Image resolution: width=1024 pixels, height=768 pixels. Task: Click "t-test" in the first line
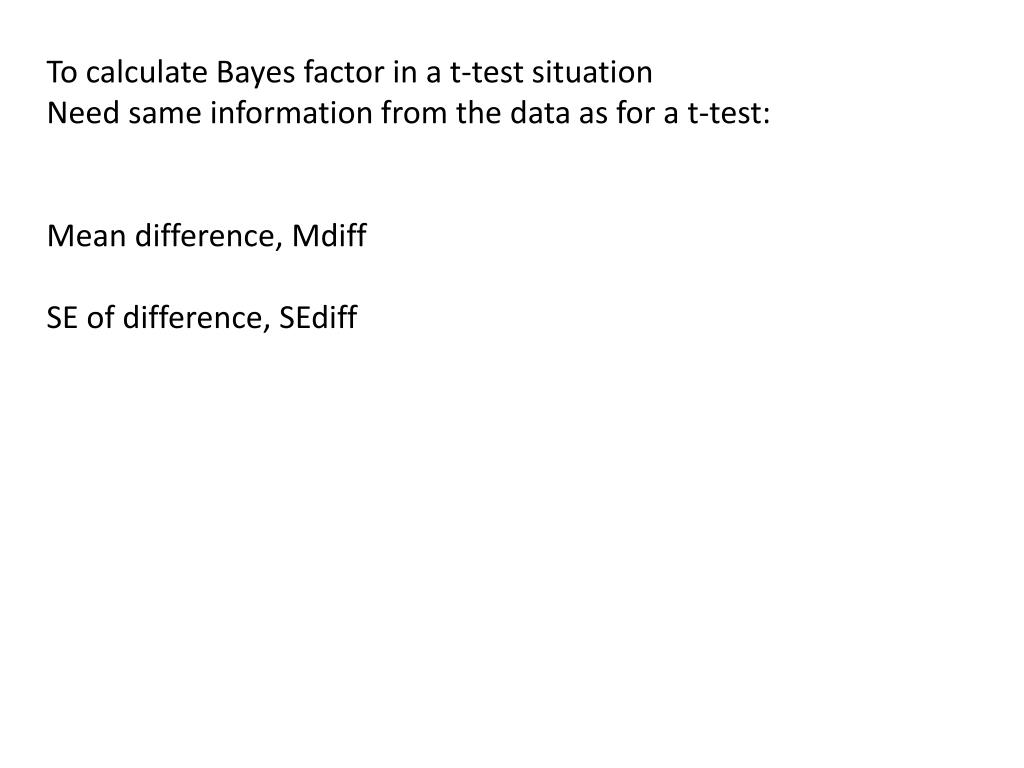(487, 72)
